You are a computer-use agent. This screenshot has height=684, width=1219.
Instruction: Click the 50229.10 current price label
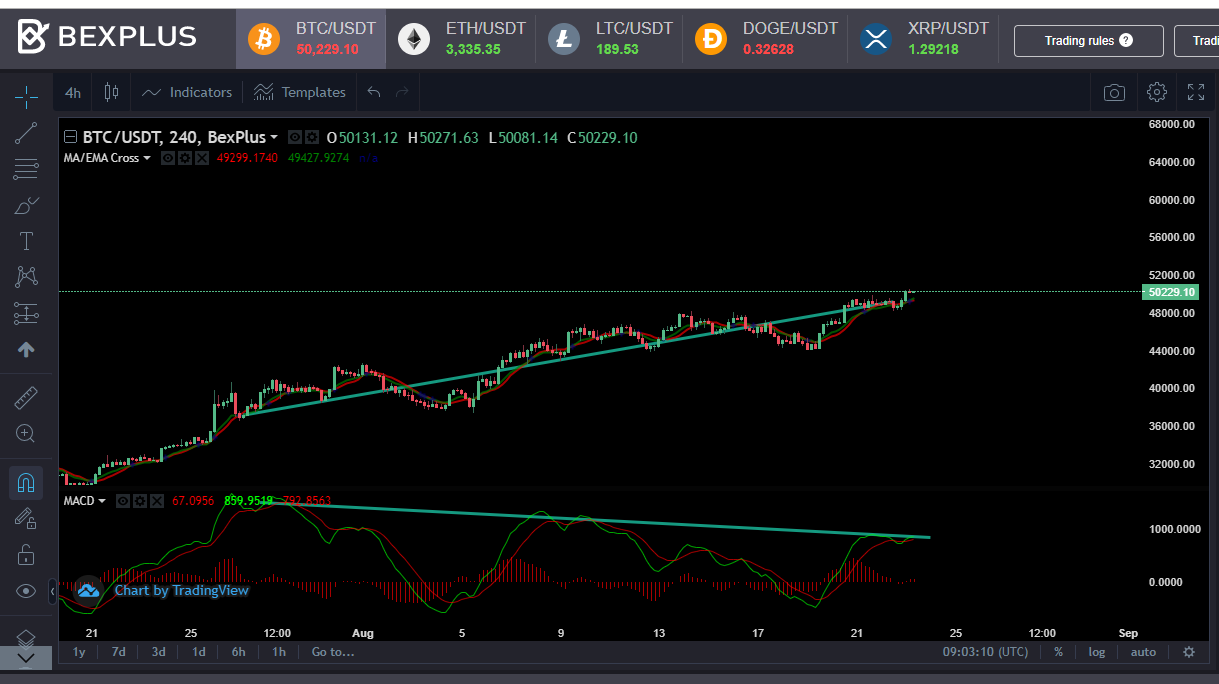pyautogui.click(x=1169, y=292)
